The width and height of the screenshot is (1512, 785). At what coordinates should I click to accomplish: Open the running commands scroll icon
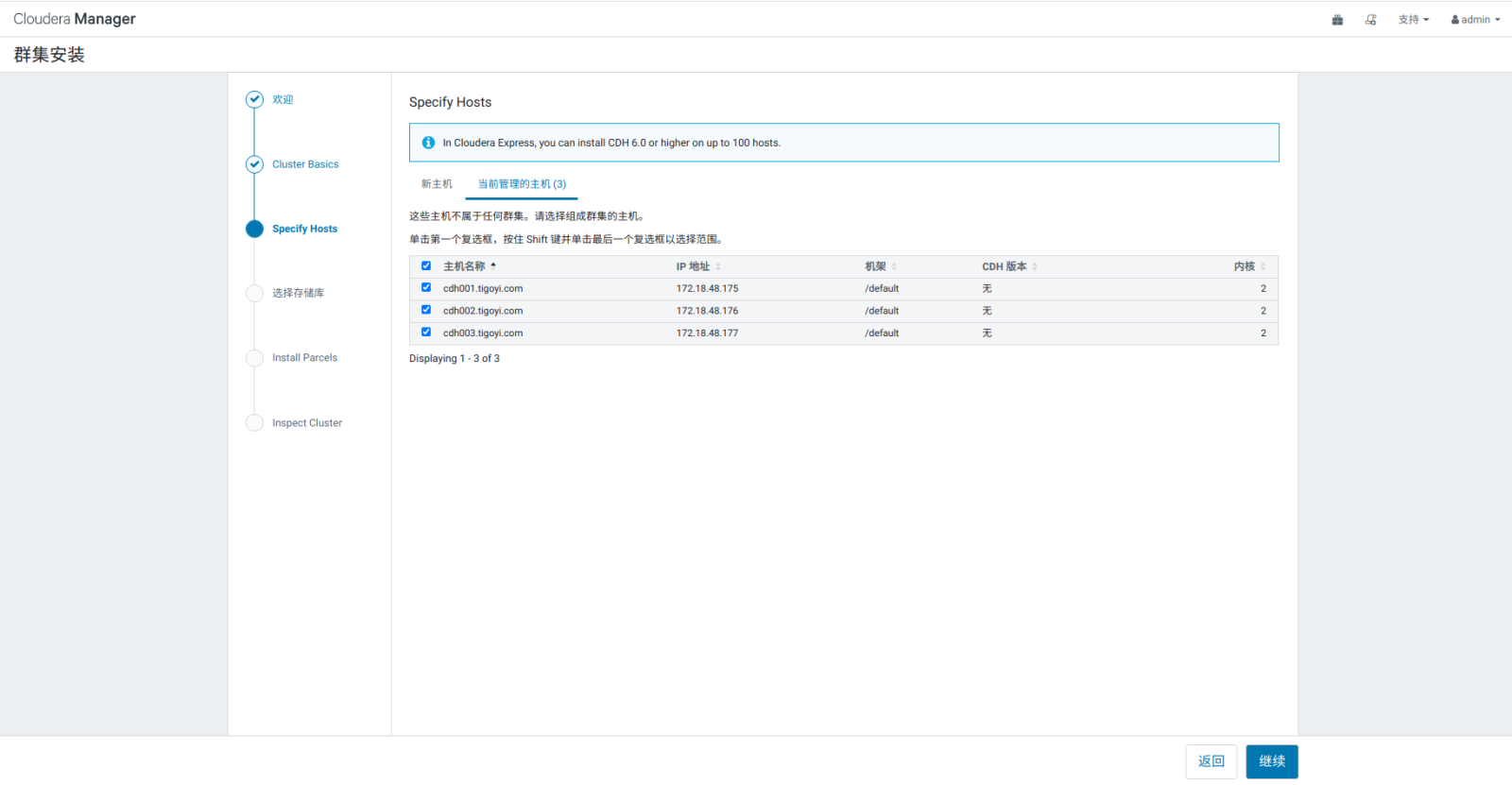[x=1370, y=20]
